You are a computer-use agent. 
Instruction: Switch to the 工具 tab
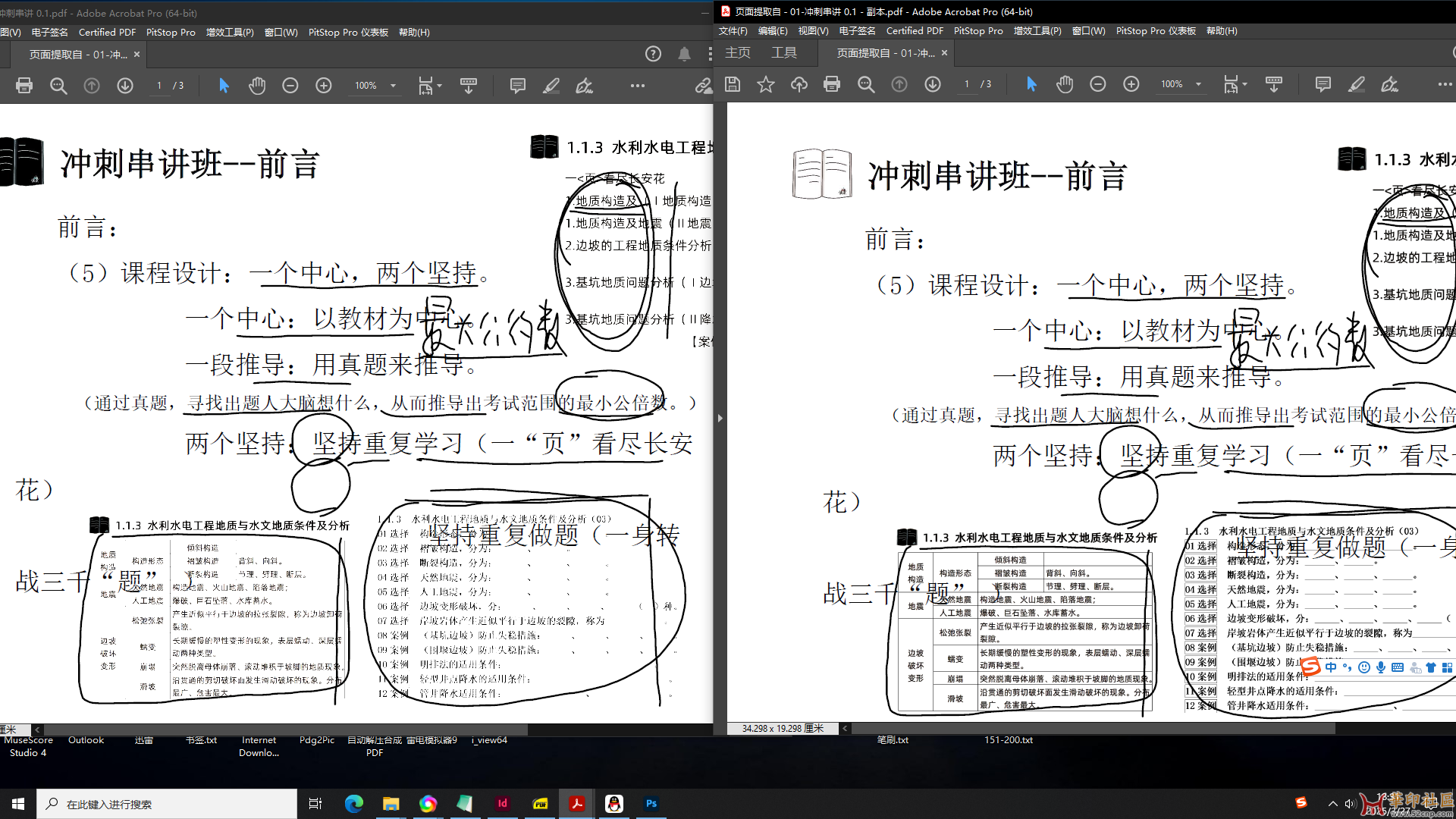coord(784,52)
